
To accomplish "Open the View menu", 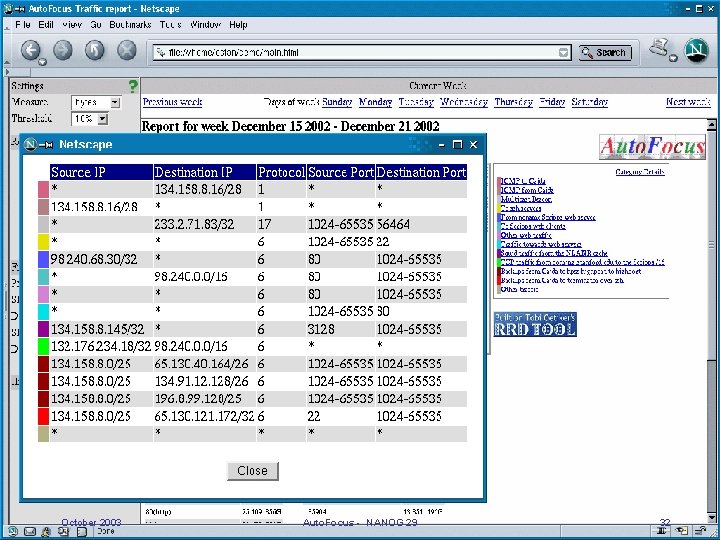I will (x=72, y=25).
